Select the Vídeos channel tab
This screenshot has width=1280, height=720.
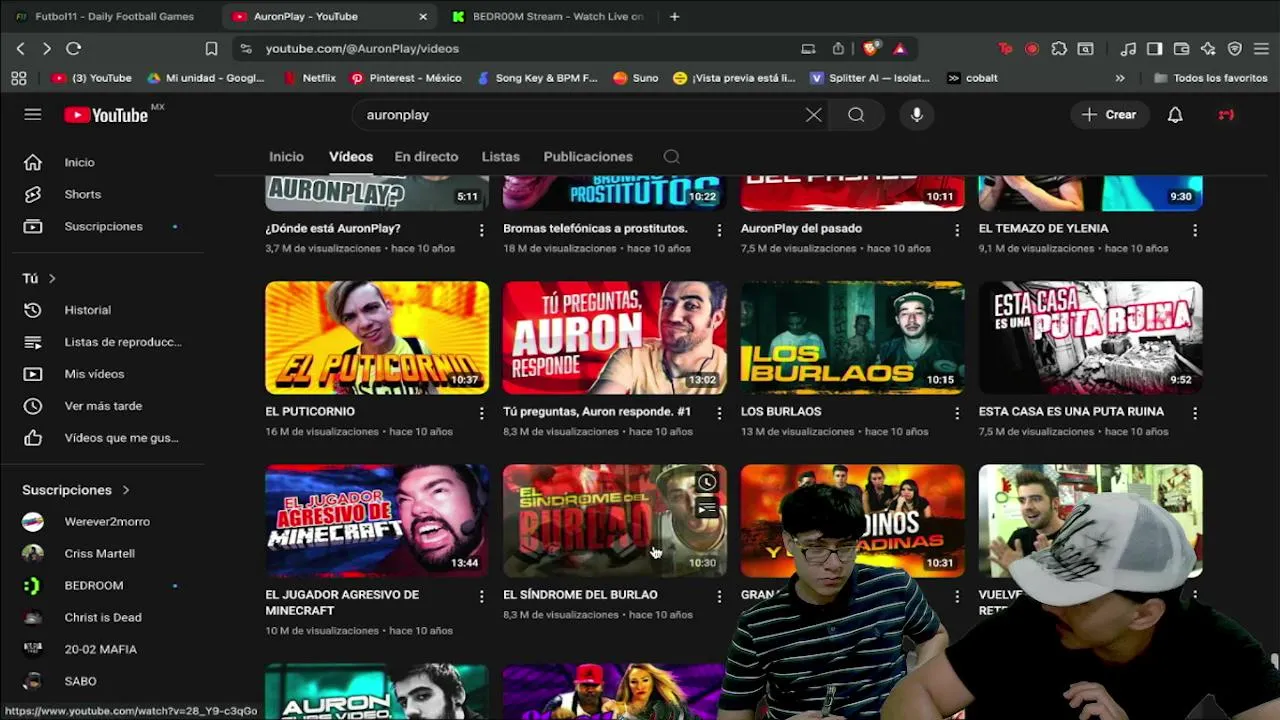click(351, 157)
